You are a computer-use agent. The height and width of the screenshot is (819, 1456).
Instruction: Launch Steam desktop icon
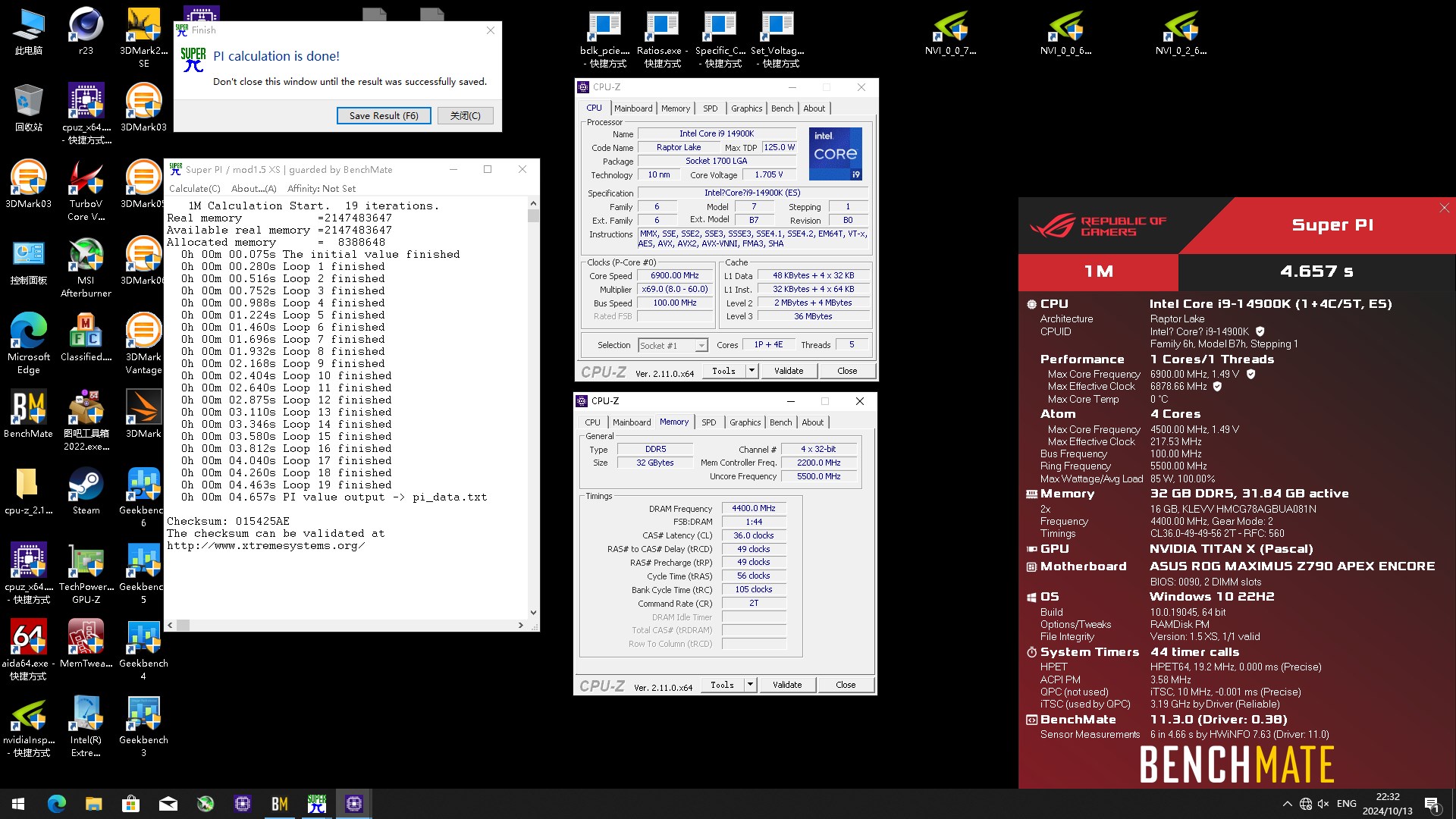[86, 491]
